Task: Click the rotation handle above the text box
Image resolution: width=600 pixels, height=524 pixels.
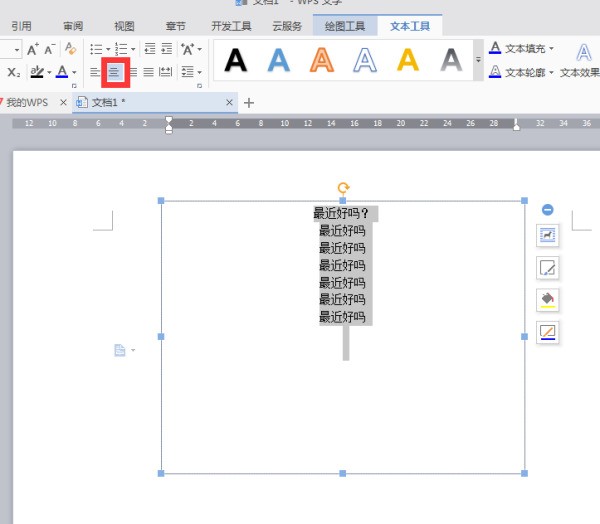Action: 343,187
